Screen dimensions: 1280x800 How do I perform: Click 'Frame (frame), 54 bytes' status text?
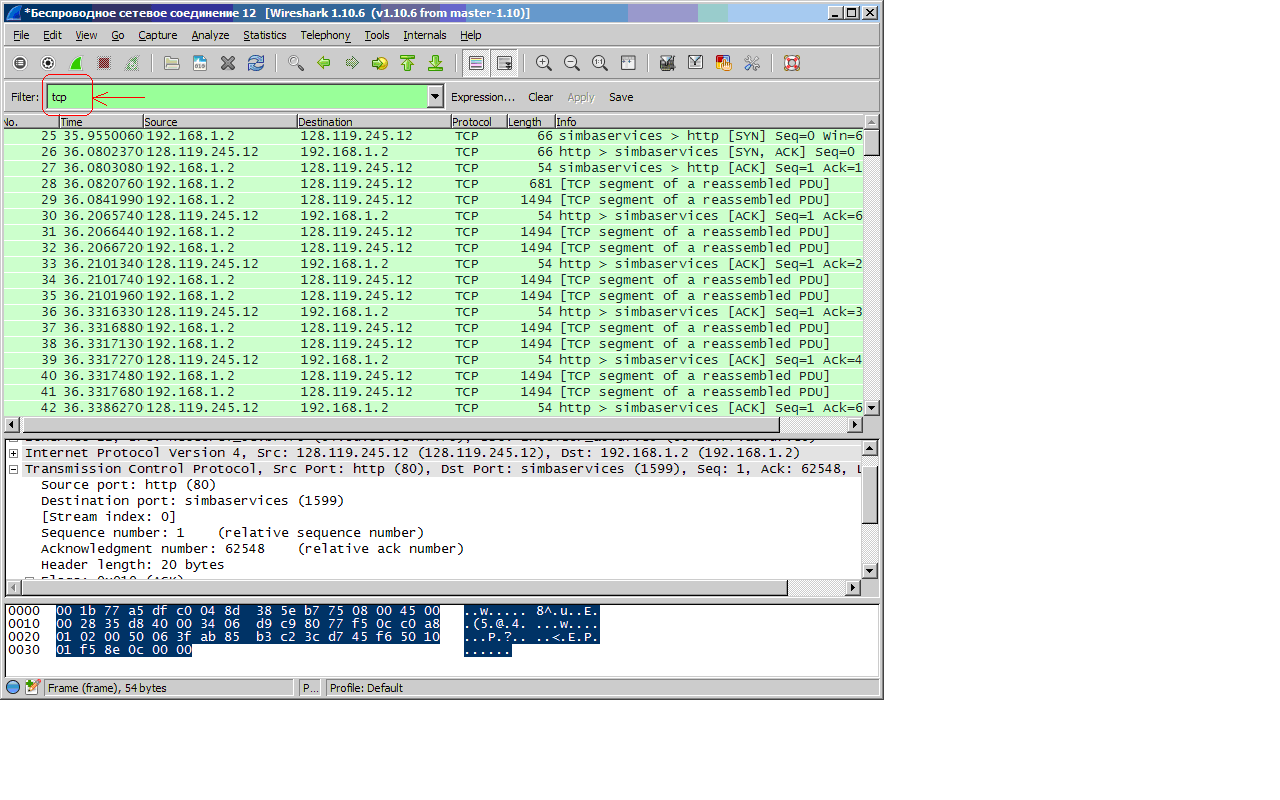pyautogui.click(x=108, y=688)
